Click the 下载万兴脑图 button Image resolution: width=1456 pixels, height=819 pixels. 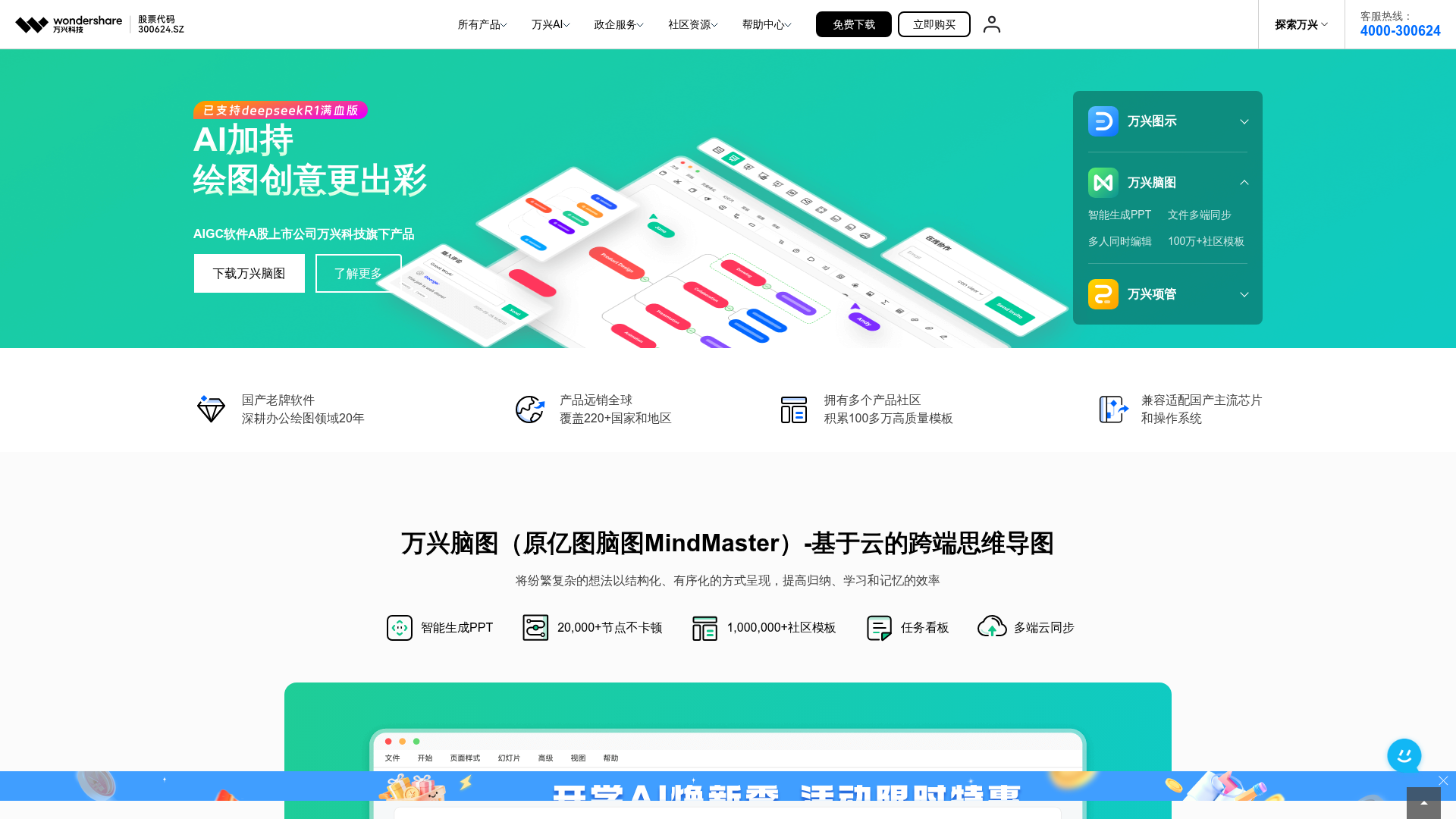coord(249,273)
